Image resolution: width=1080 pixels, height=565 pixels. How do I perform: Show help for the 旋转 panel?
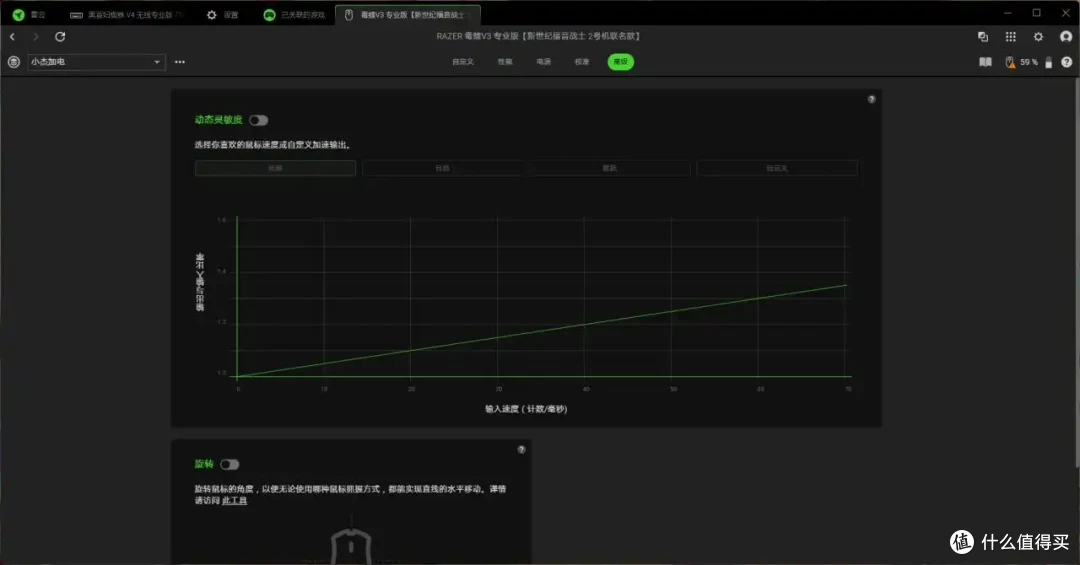point(521,449)
